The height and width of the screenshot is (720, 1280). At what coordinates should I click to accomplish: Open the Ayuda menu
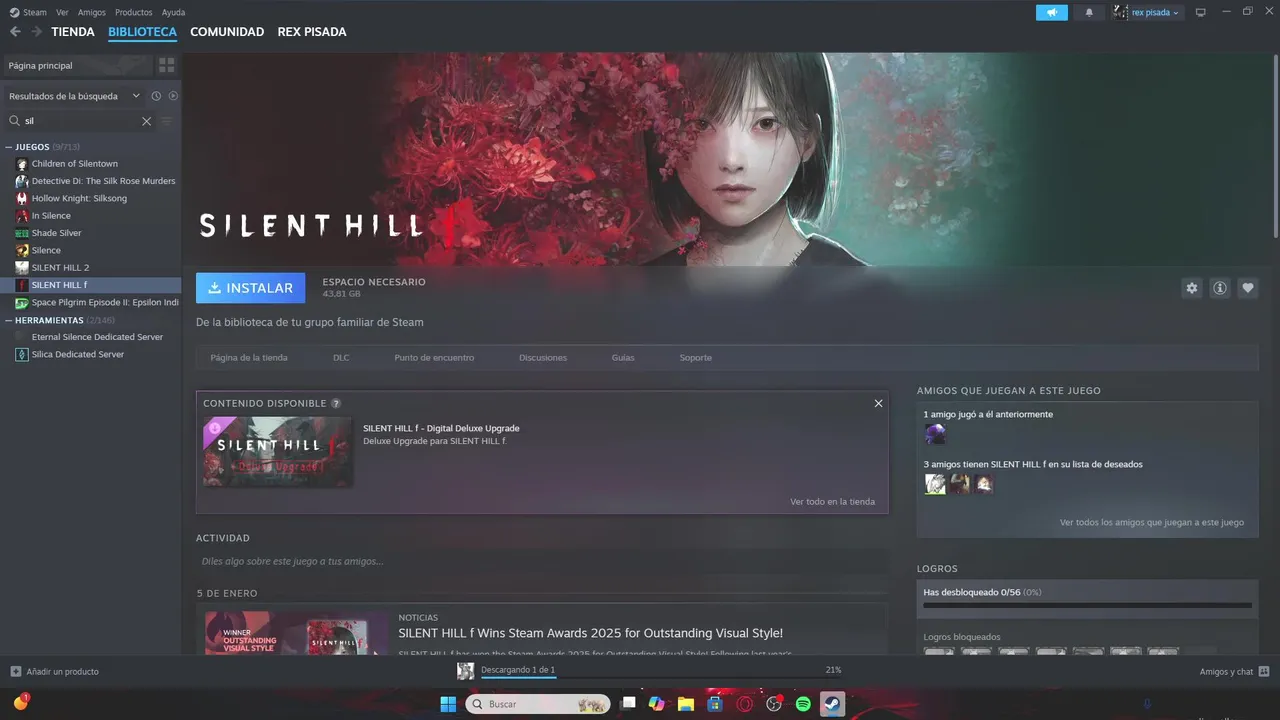pos(173,12)
